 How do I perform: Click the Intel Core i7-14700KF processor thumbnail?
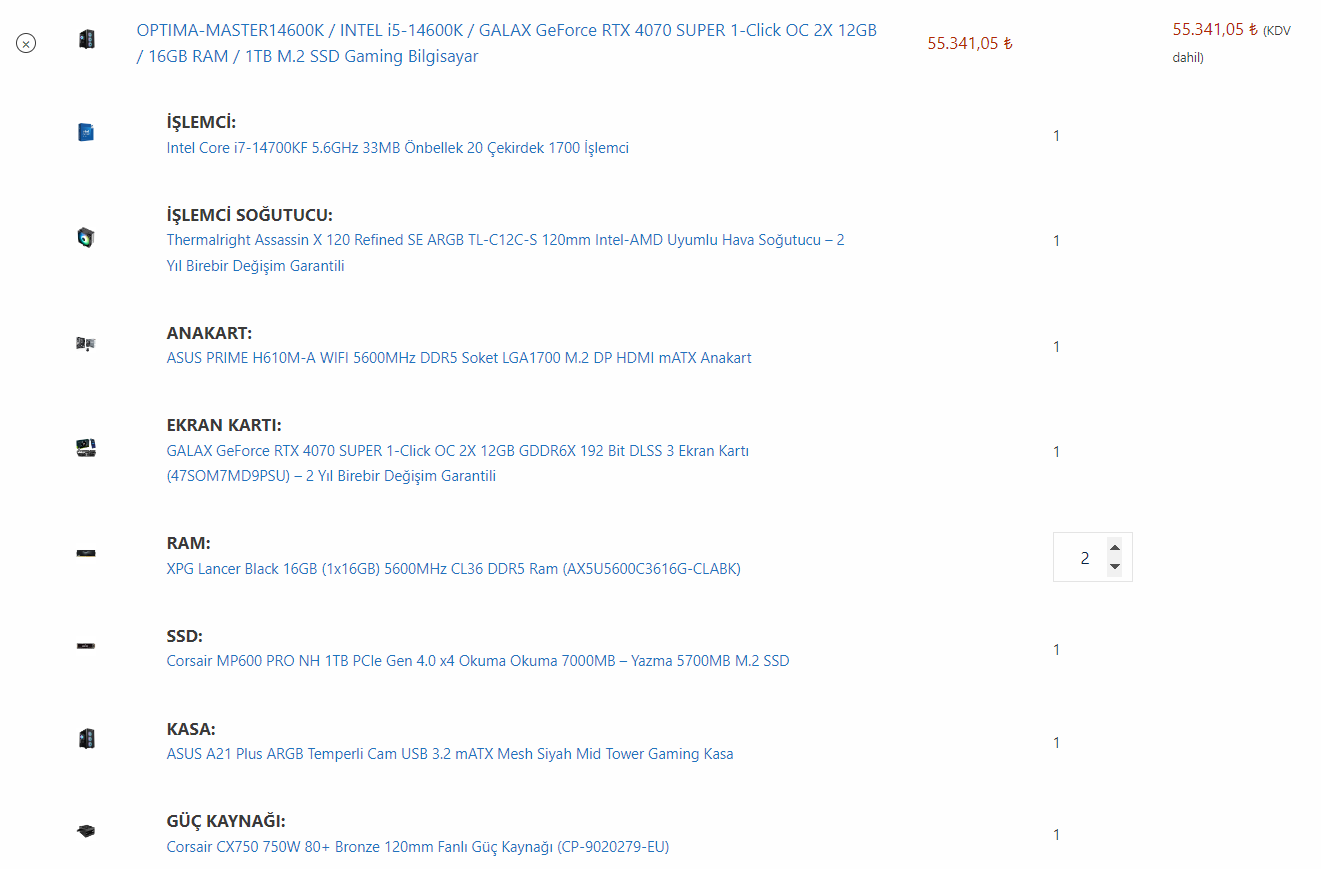coord(86,132)
